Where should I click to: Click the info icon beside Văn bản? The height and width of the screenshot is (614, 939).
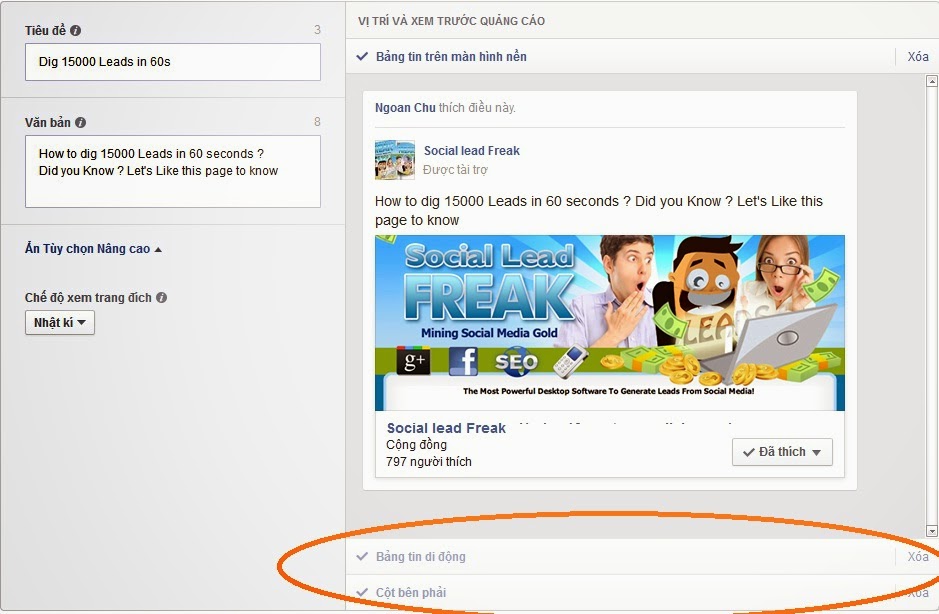[x=80, y=123]
